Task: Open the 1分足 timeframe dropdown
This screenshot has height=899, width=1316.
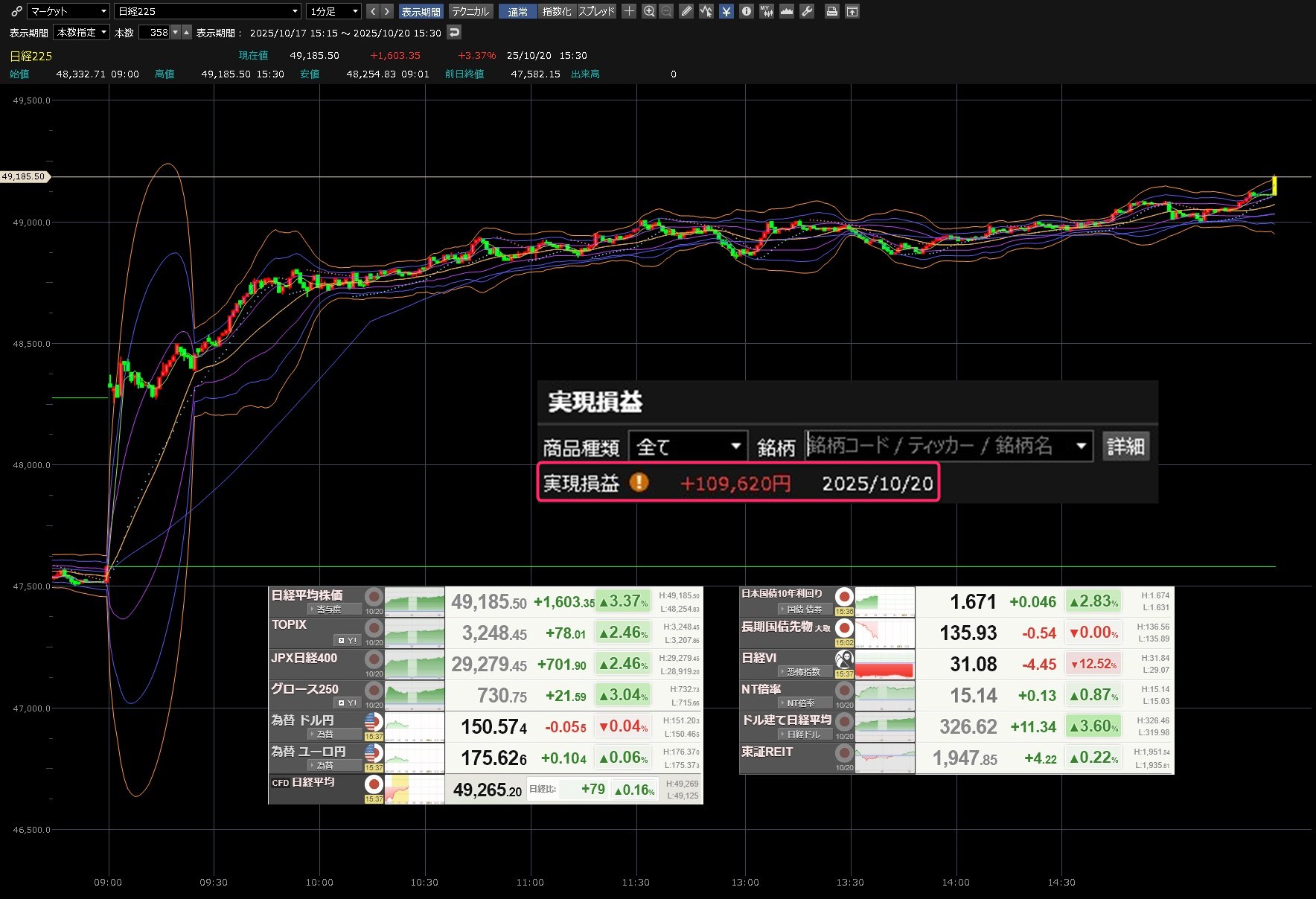Action: (x=334, y=11)
